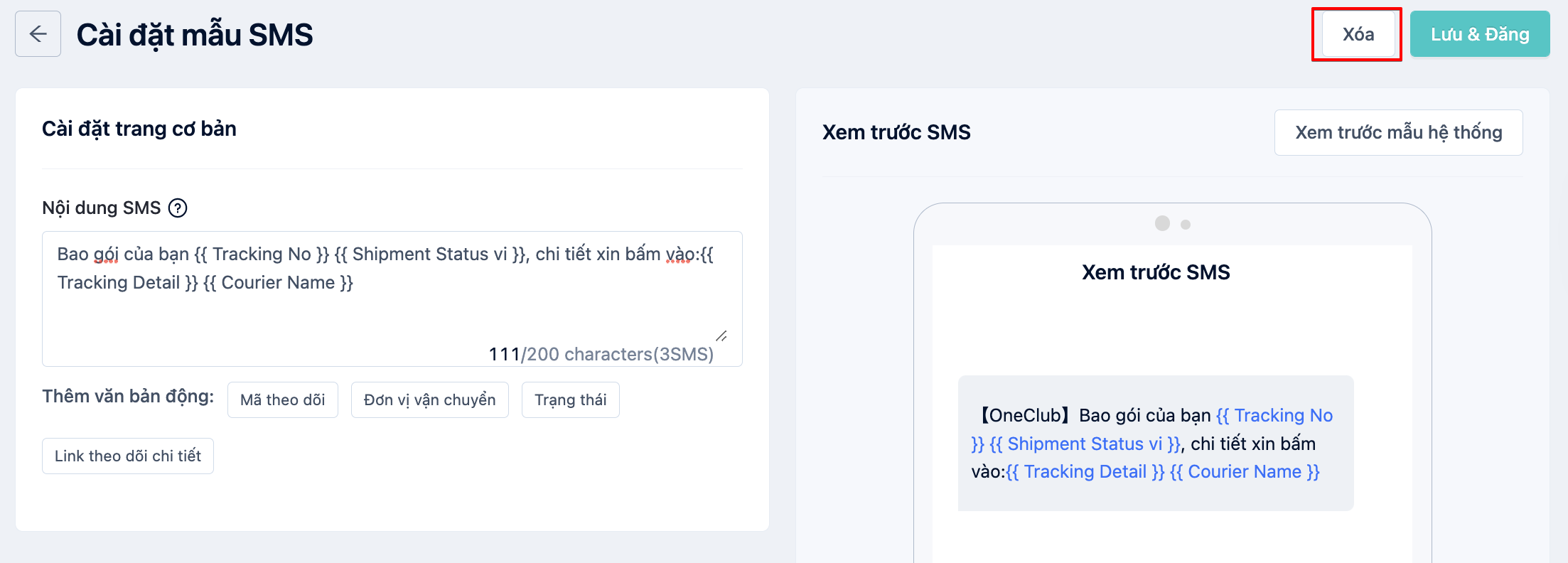The width and height of the screenshot is (1568, 563).
Task: Click the back arrow icon
Action: [38, 34]
